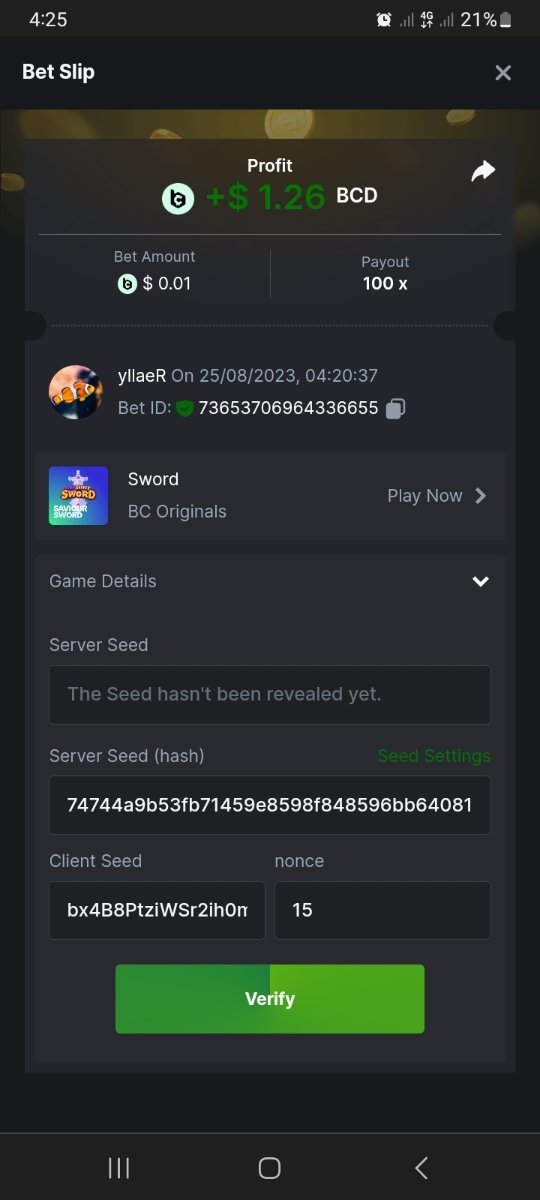Screen dimensions: 540x1200
Task: Open Seed Settings link
Action: point(434,756)
